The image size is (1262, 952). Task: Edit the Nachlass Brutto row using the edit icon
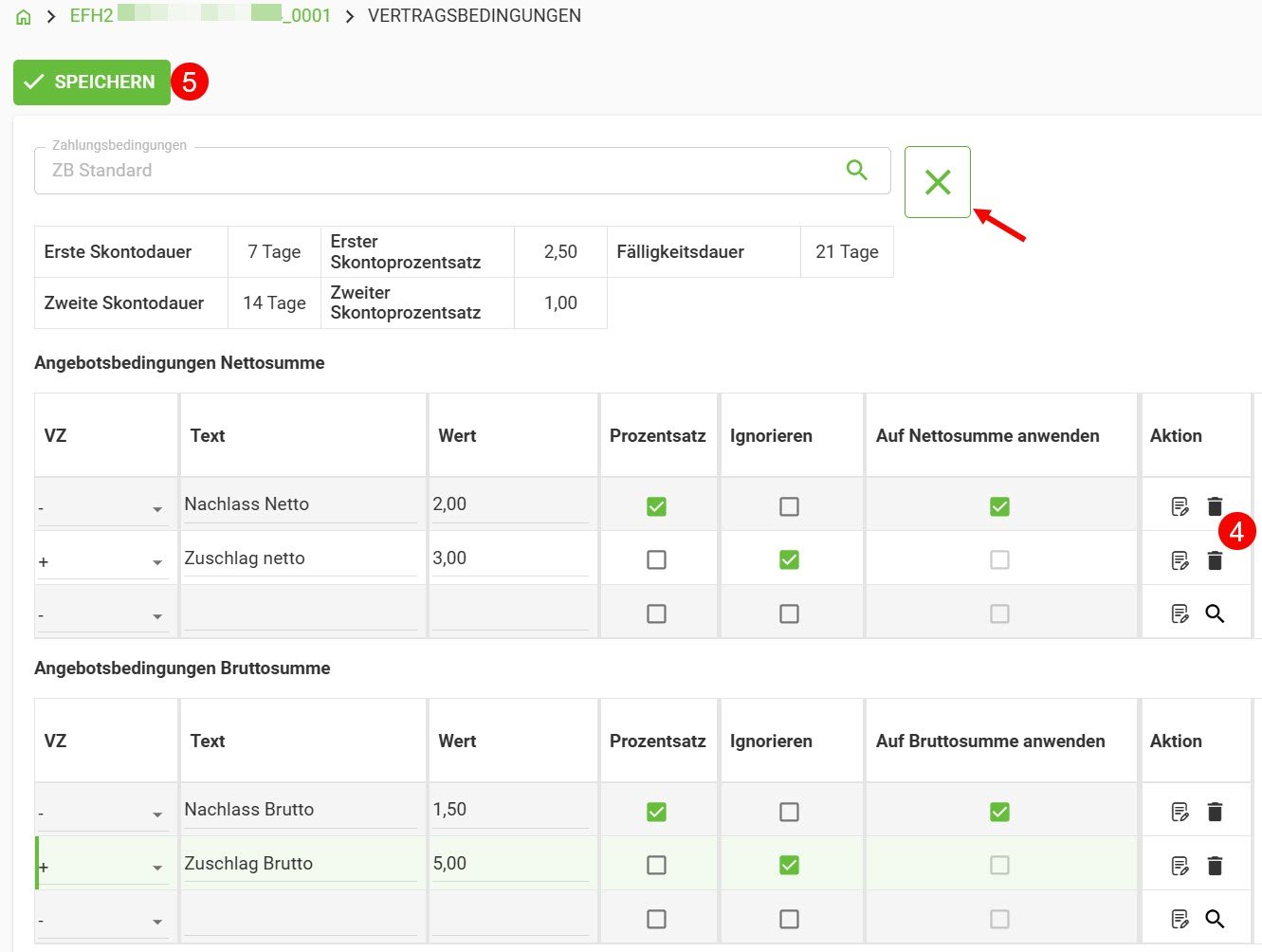(1179, 811)
